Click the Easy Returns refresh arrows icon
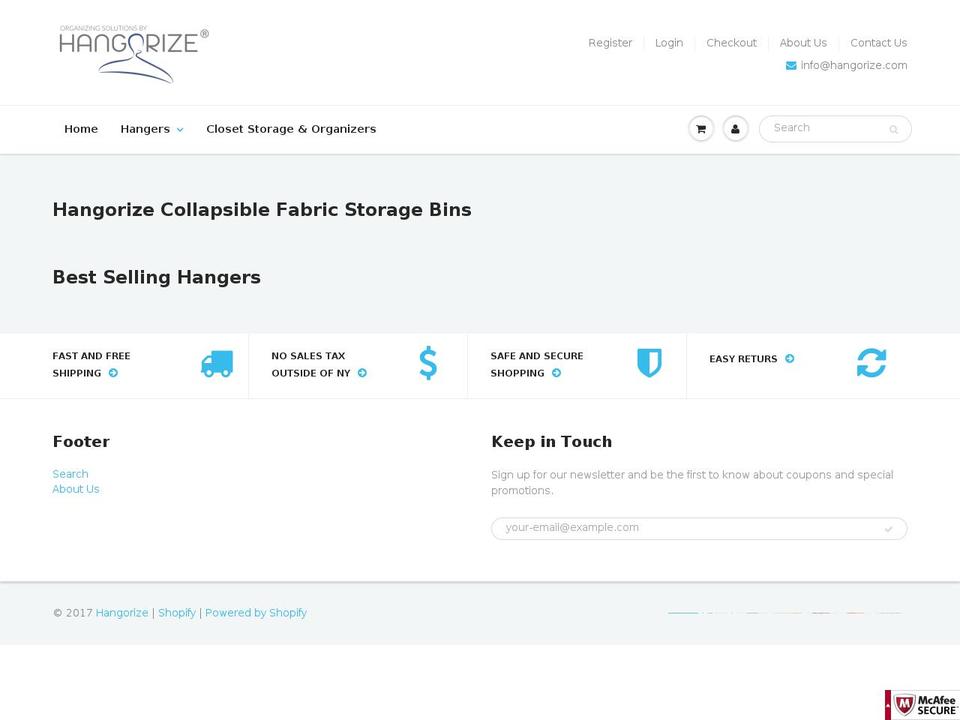The height and width of the screenshot is (720, 960). click(871, 363)
